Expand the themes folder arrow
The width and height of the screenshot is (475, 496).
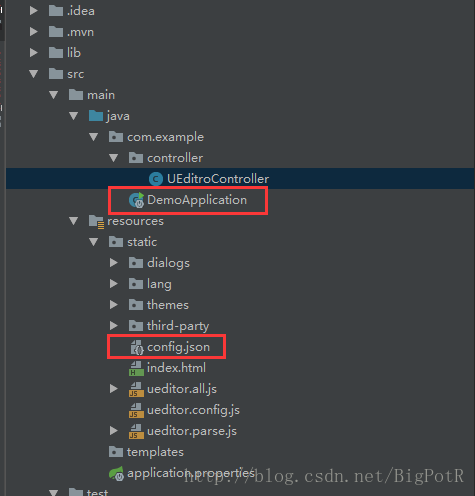pyautogui.click(x=114, y=305)
